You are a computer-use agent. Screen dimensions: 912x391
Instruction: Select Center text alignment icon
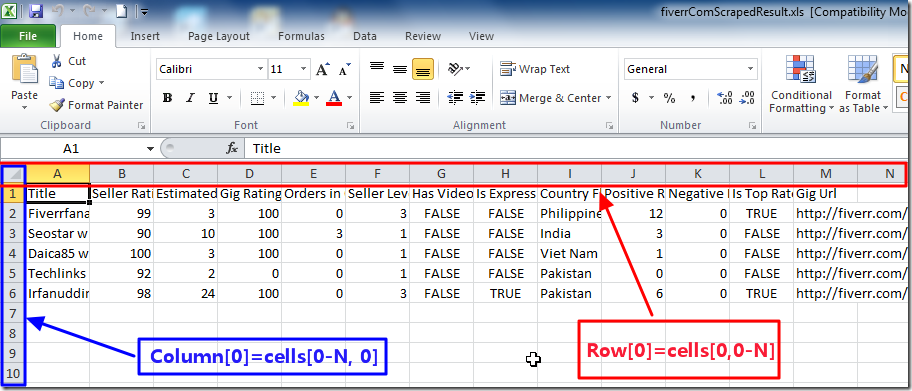coord(400,97)
